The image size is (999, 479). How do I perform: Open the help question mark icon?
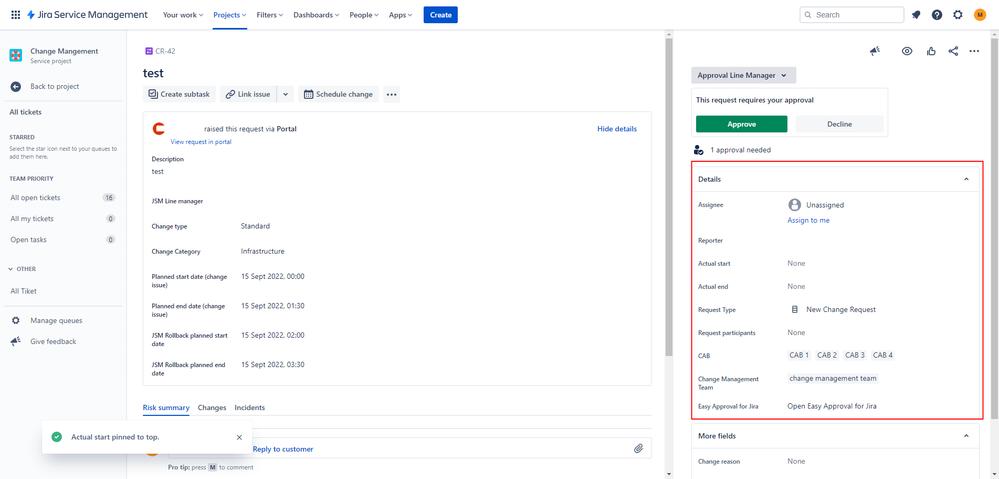coord(937,15)
